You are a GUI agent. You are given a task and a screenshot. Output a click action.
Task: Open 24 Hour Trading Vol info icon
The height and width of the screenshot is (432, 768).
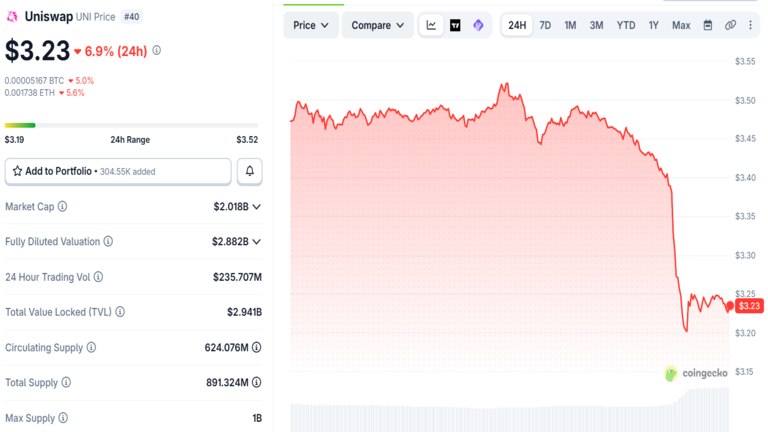[98, 277]
